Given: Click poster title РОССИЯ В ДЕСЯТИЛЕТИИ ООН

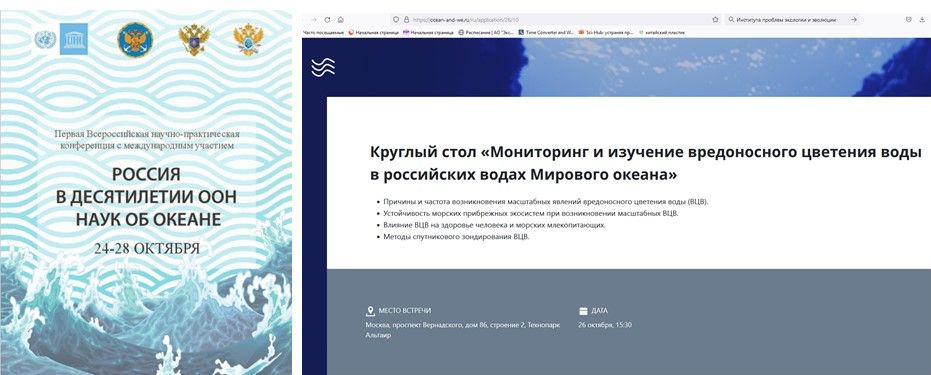Looking at the screenshot, I should (147, 197).
